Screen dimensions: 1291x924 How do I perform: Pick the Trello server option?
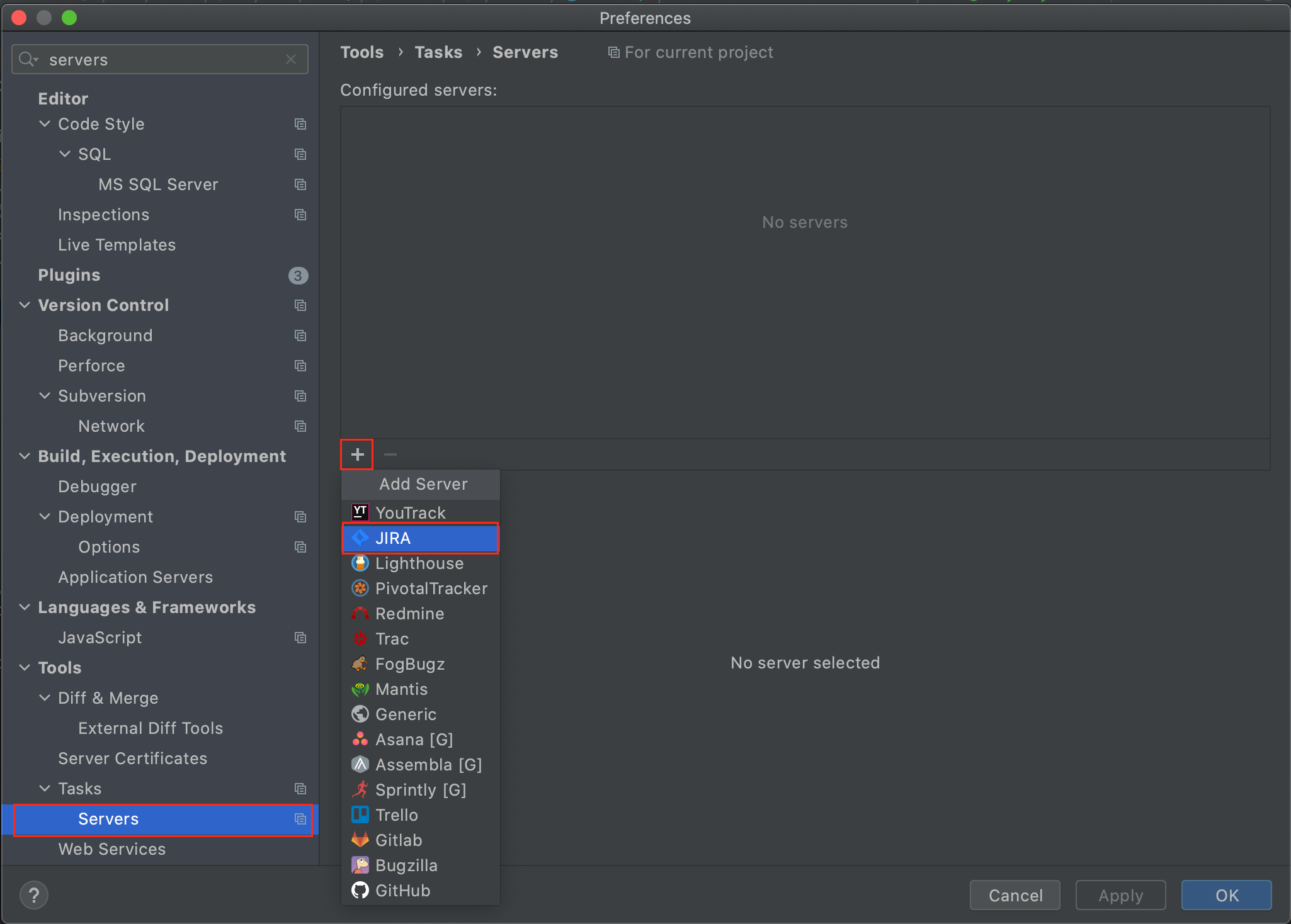click(396, 815)
